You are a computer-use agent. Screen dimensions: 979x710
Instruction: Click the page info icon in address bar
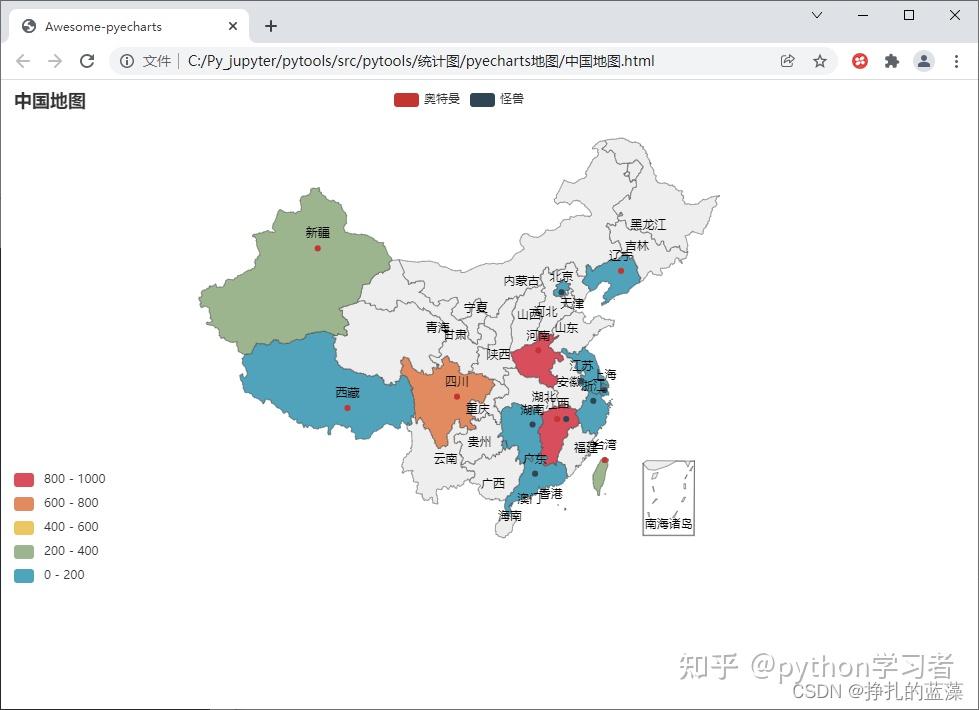(x=125, y=61)
